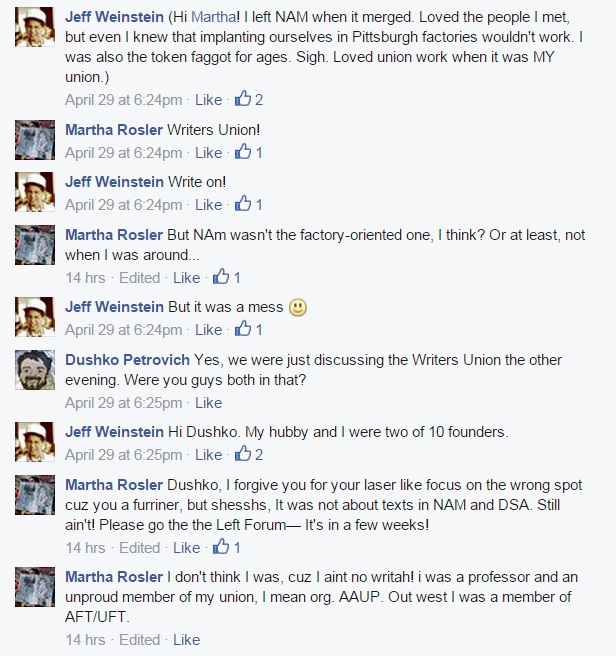Open Jeff Weinstein's avatar on first comment
This screenshot has height=656, width=616.
[x=35, y=30]
